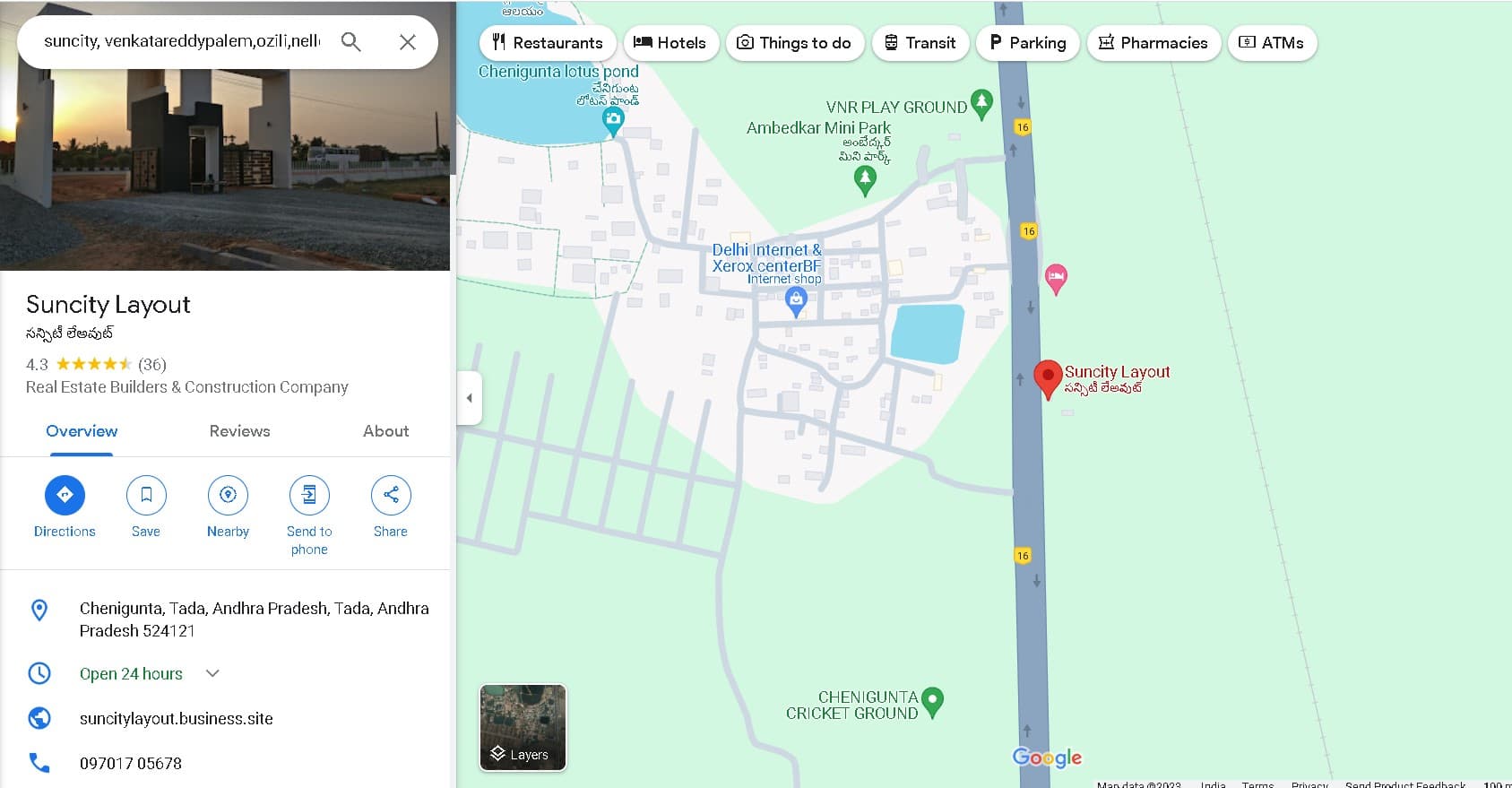Screen dimensions: 1512x788
Task: Click the pink hotel marker on map
Action: 1056,279
